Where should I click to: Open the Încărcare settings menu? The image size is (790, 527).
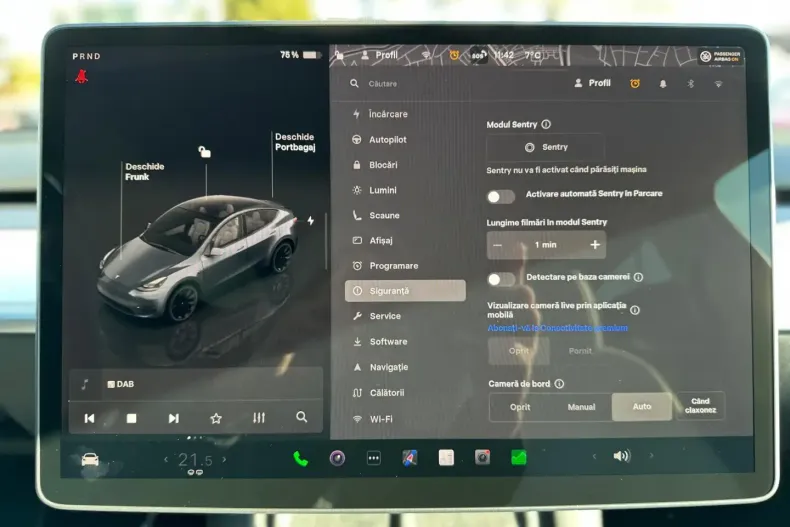pyautogui.click(x=380, y=114)
